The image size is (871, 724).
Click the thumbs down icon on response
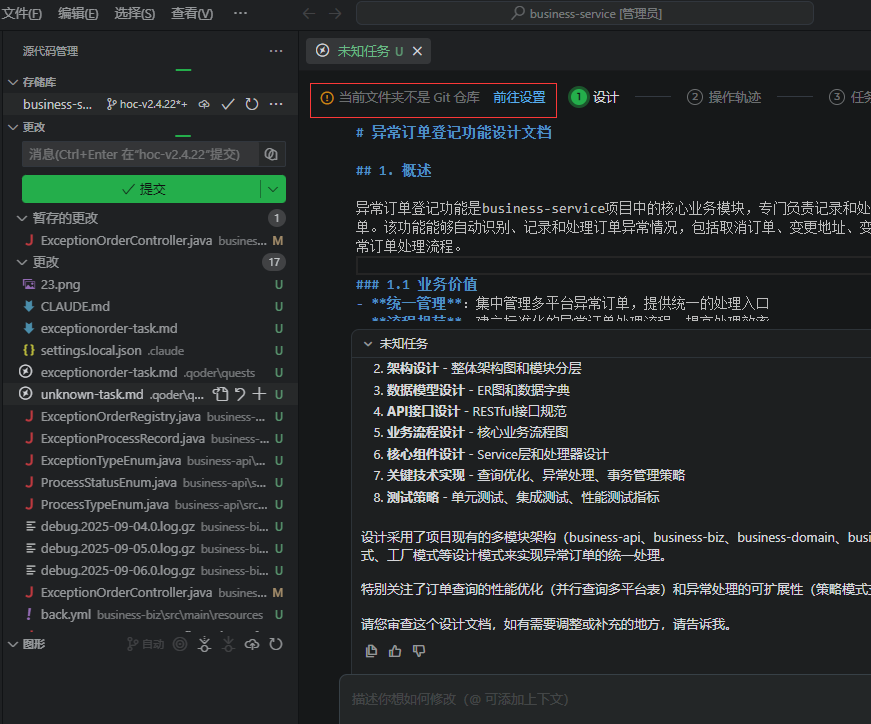[x=419, y=651]
